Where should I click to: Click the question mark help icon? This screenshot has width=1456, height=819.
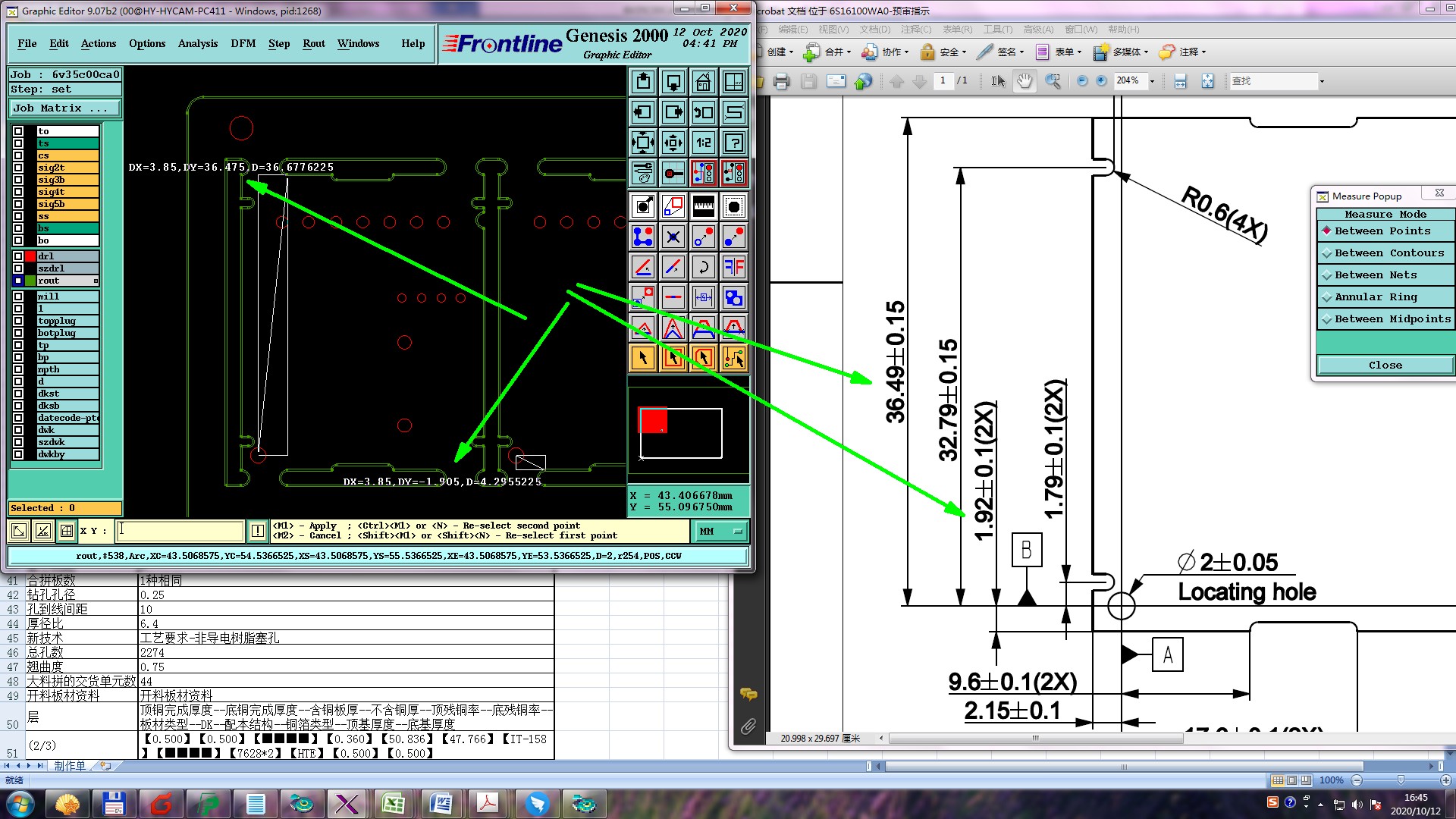point(733,143)
